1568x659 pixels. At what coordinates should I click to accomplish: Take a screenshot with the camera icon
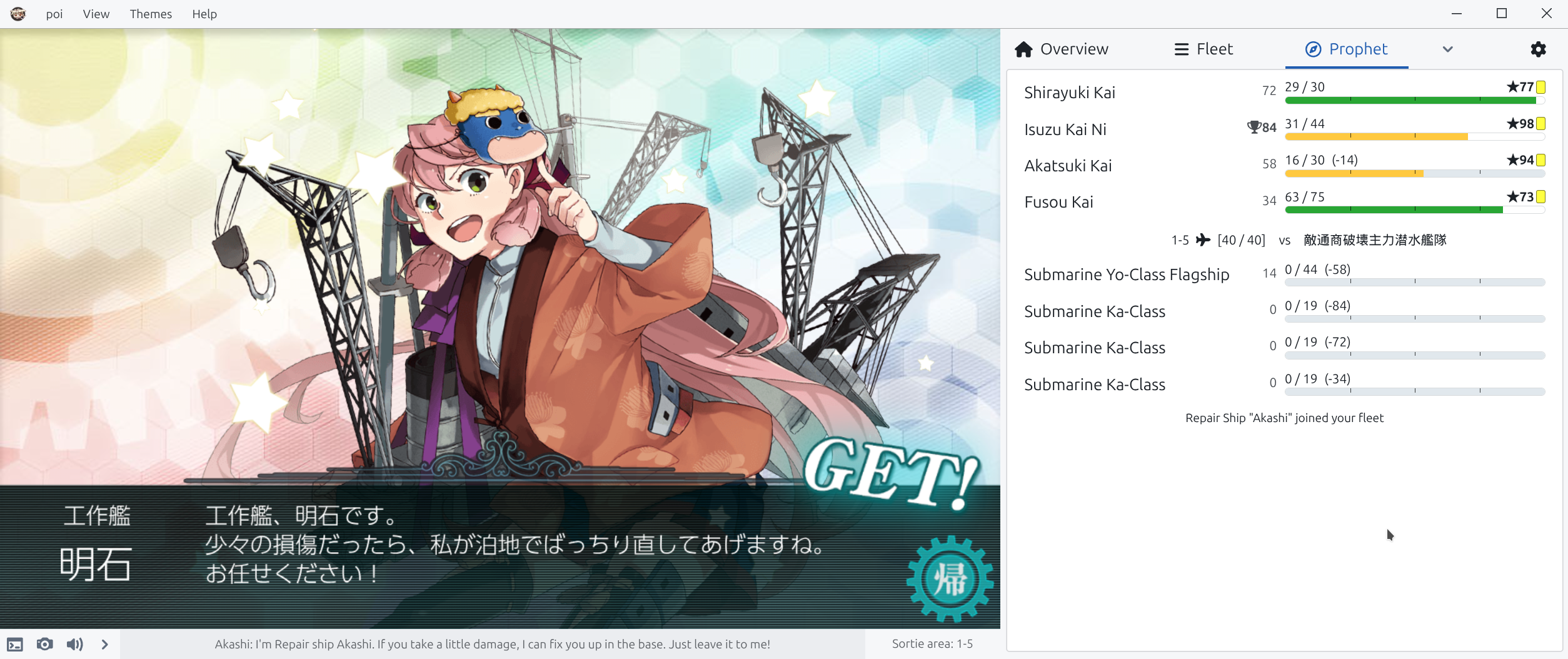tap(45, 644)
